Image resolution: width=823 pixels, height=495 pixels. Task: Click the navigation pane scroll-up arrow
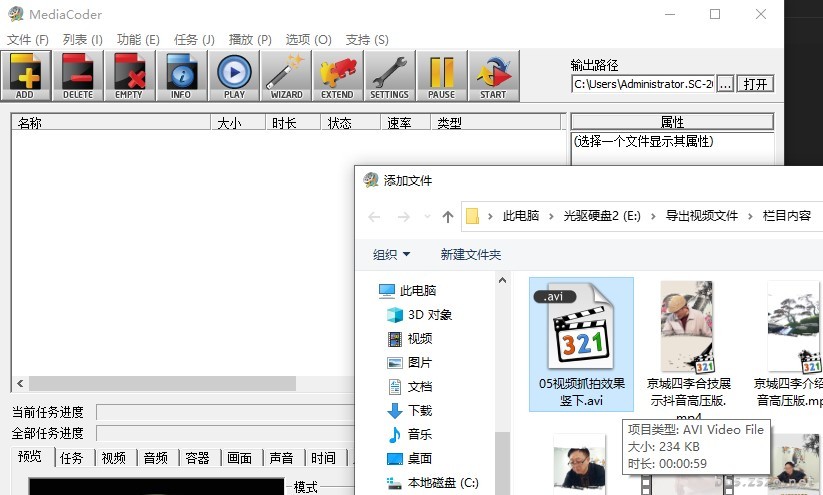click(502, 280)
